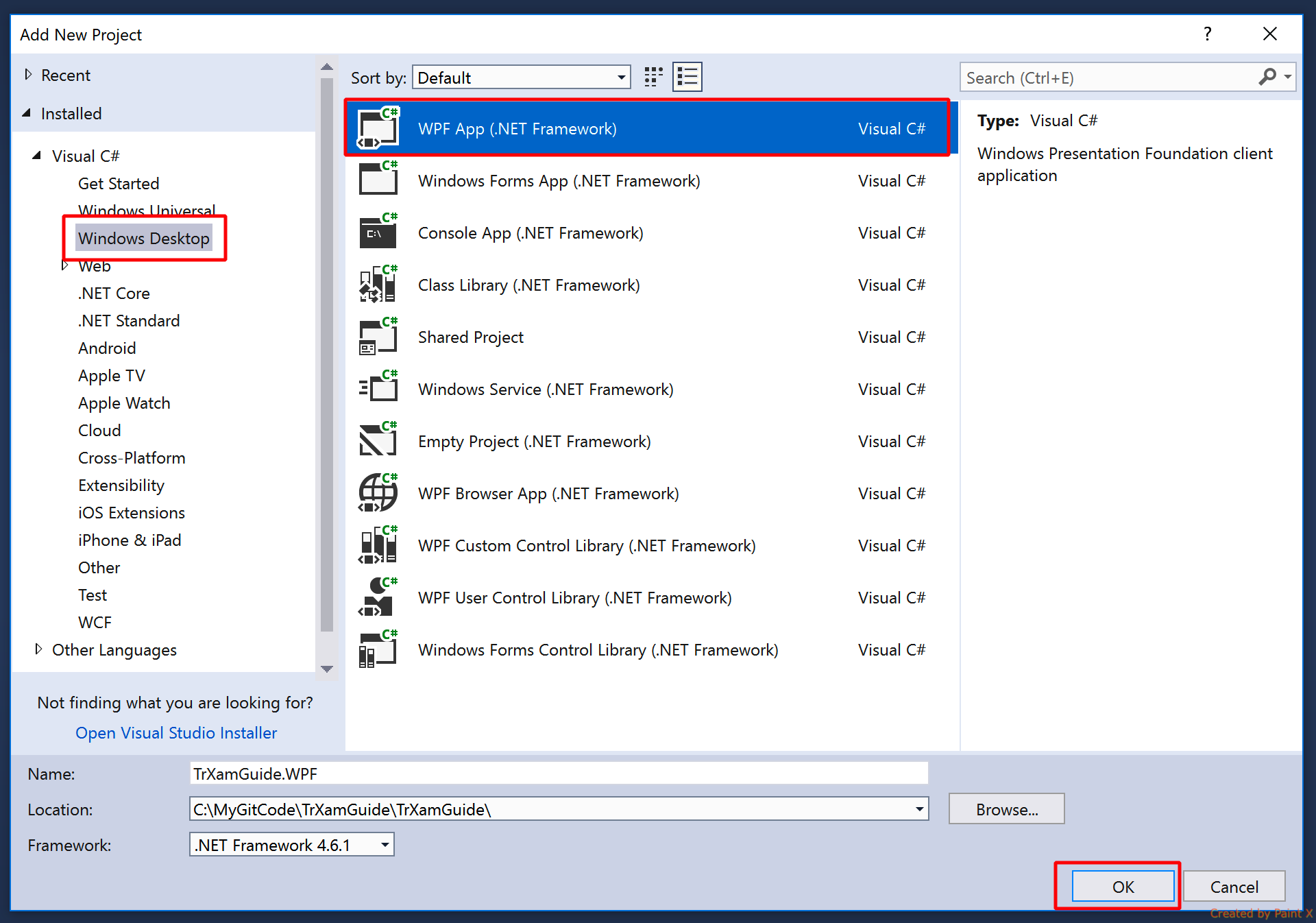
Task: Select the WCF category
Action: point(95,622)
